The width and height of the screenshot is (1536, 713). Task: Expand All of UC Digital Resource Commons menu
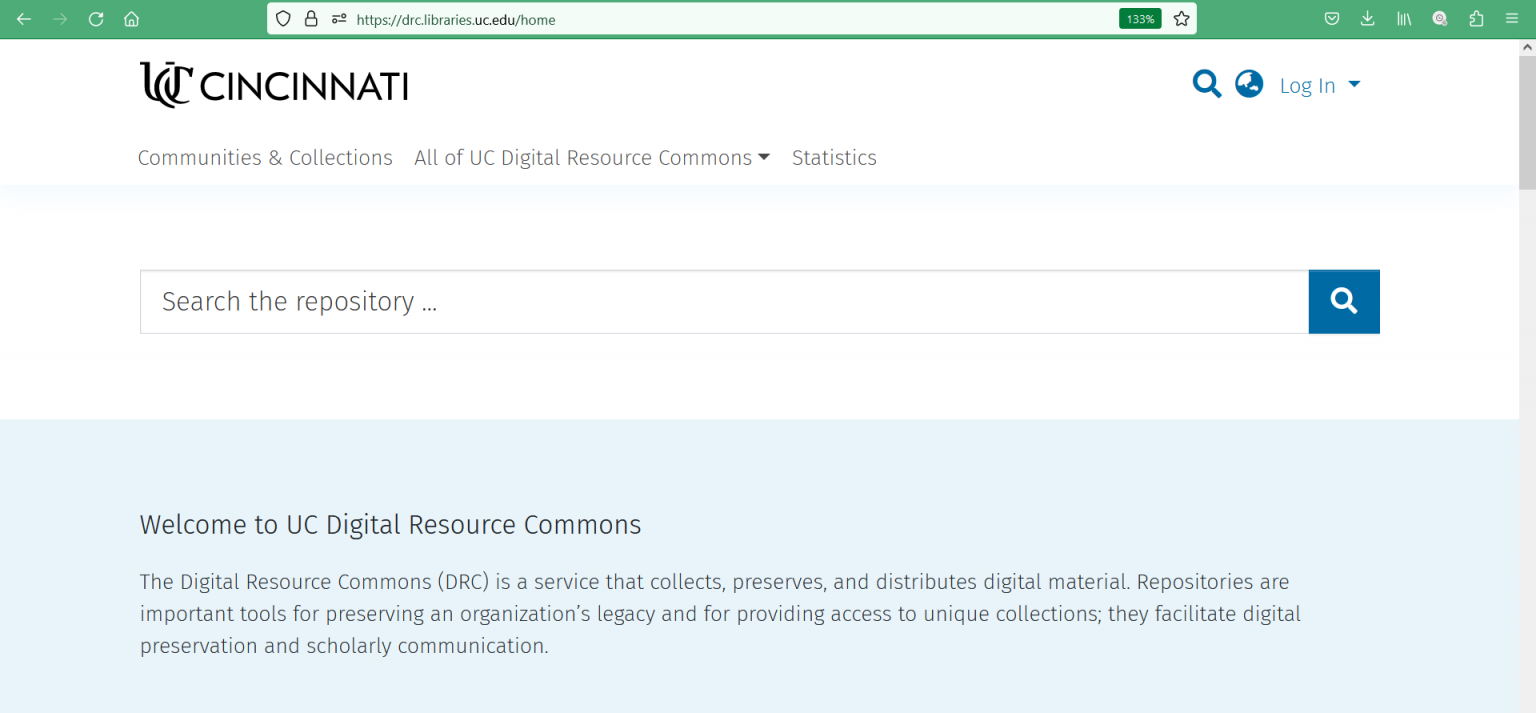click(x=591, y=157)
